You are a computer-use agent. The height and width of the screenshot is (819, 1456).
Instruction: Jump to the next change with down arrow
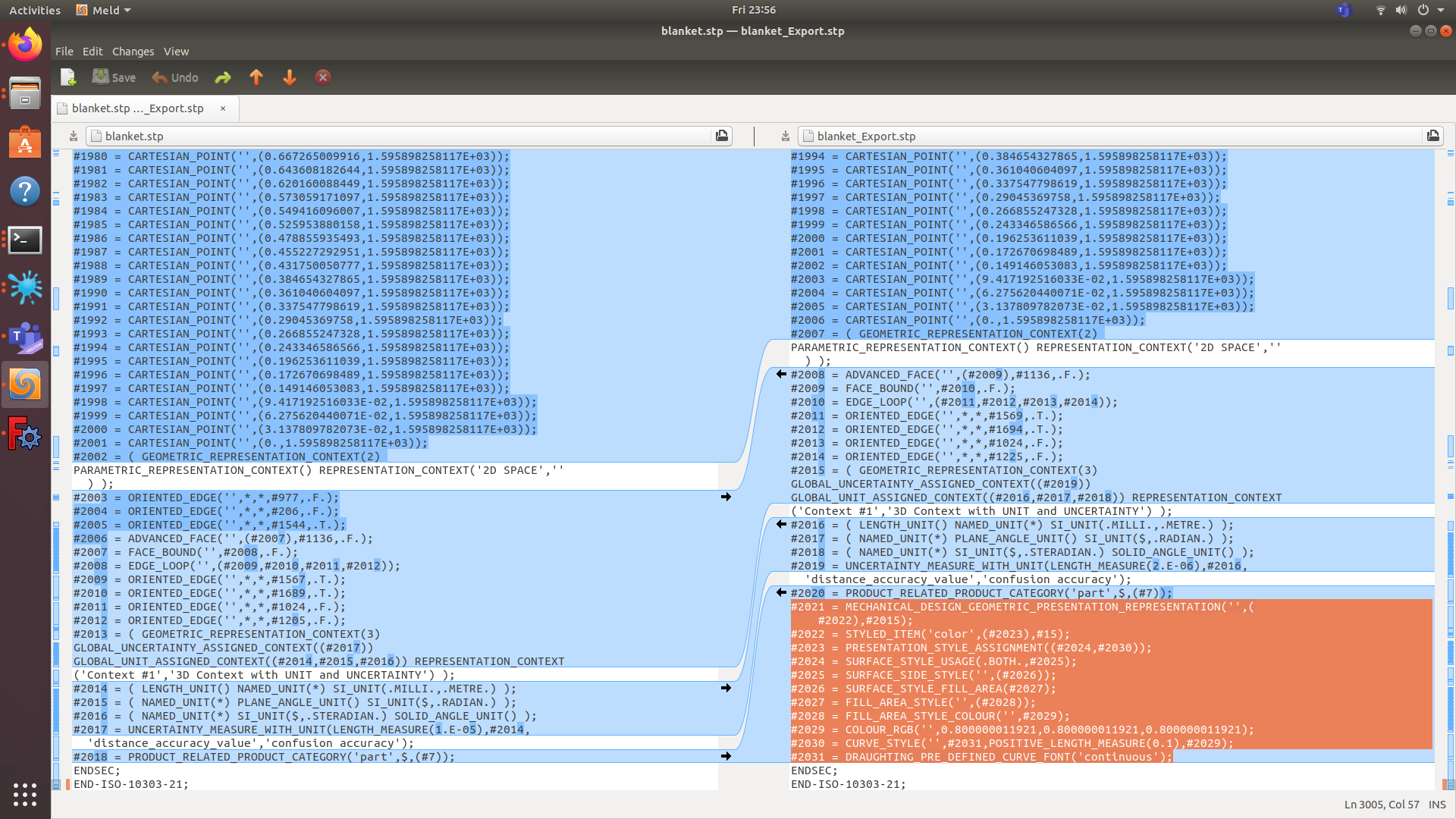289,77
